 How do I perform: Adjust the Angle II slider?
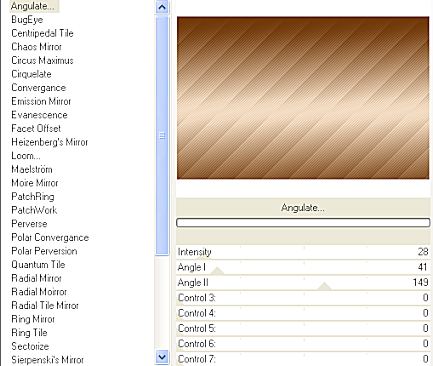(x=303, y=283)
